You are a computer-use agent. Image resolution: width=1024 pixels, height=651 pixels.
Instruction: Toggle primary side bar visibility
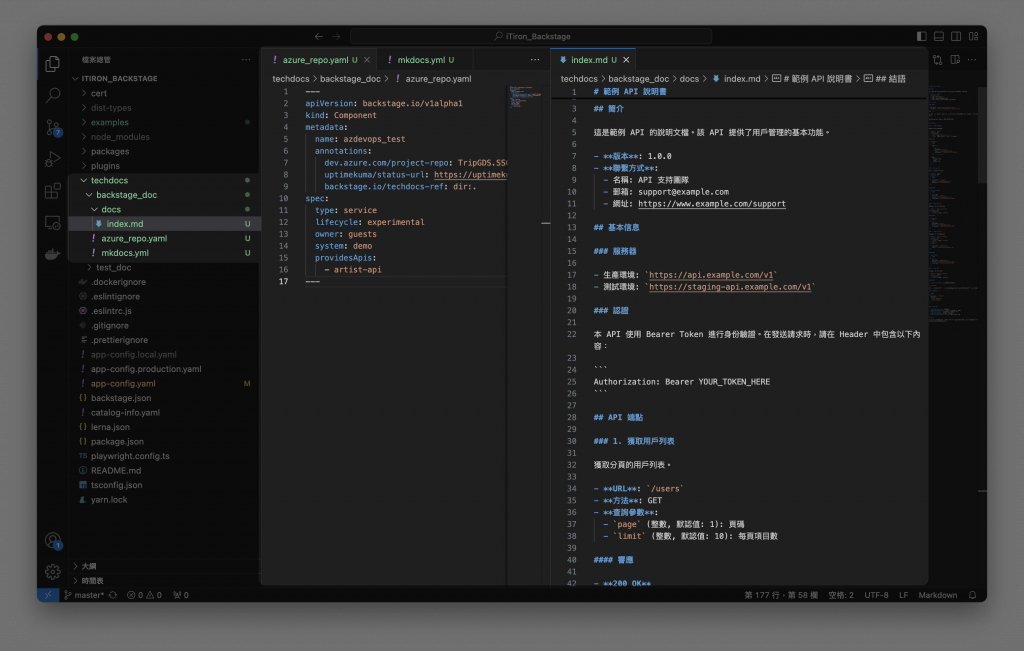click(x=921, y=37)
